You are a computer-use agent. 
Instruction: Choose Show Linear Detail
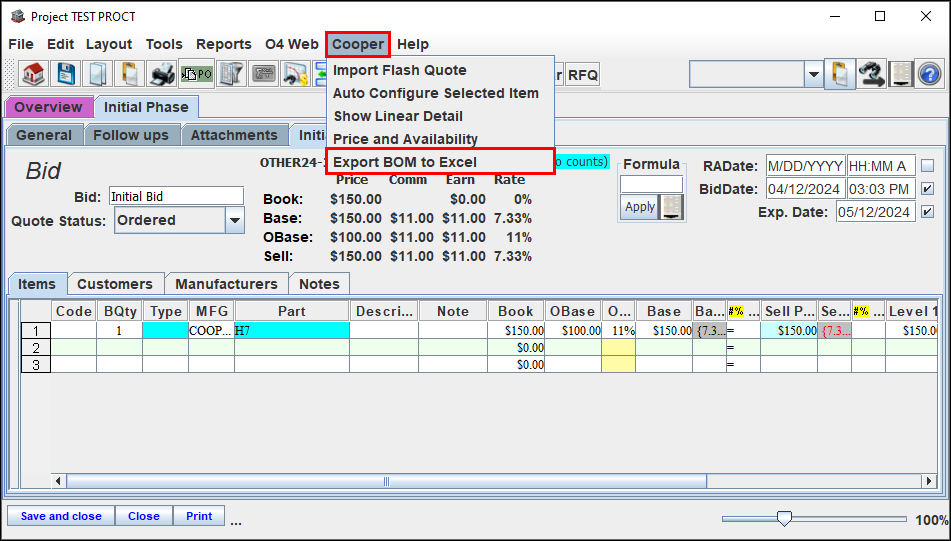440,116
